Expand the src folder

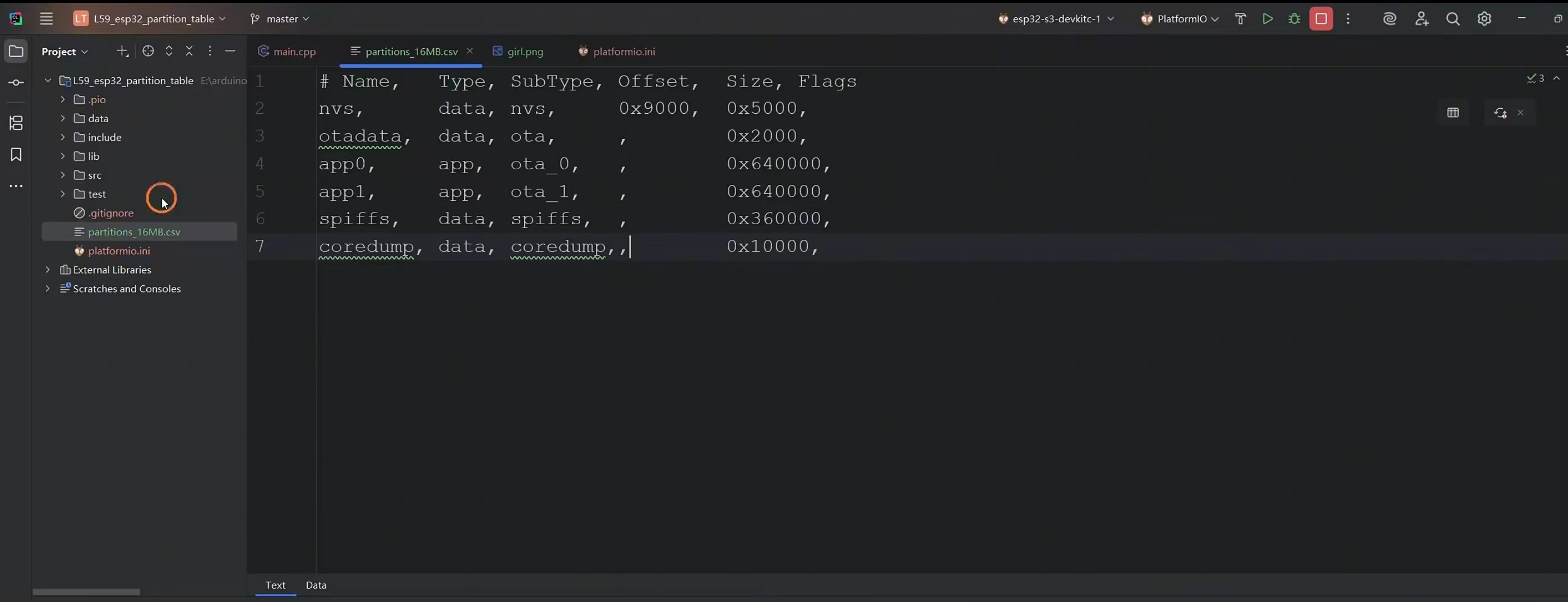coord(63,175)
